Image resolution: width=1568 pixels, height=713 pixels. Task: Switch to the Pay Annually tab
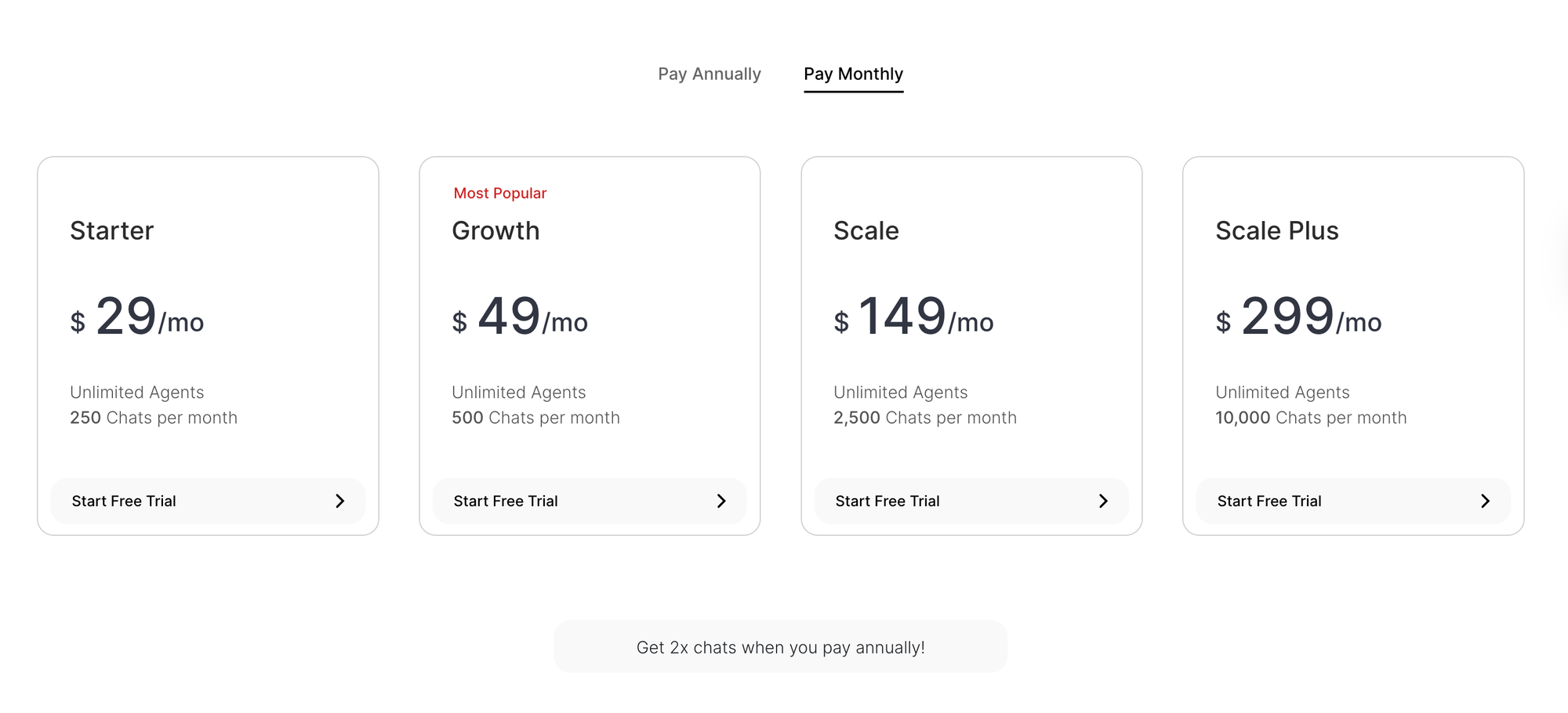click(x=710, y=74)
